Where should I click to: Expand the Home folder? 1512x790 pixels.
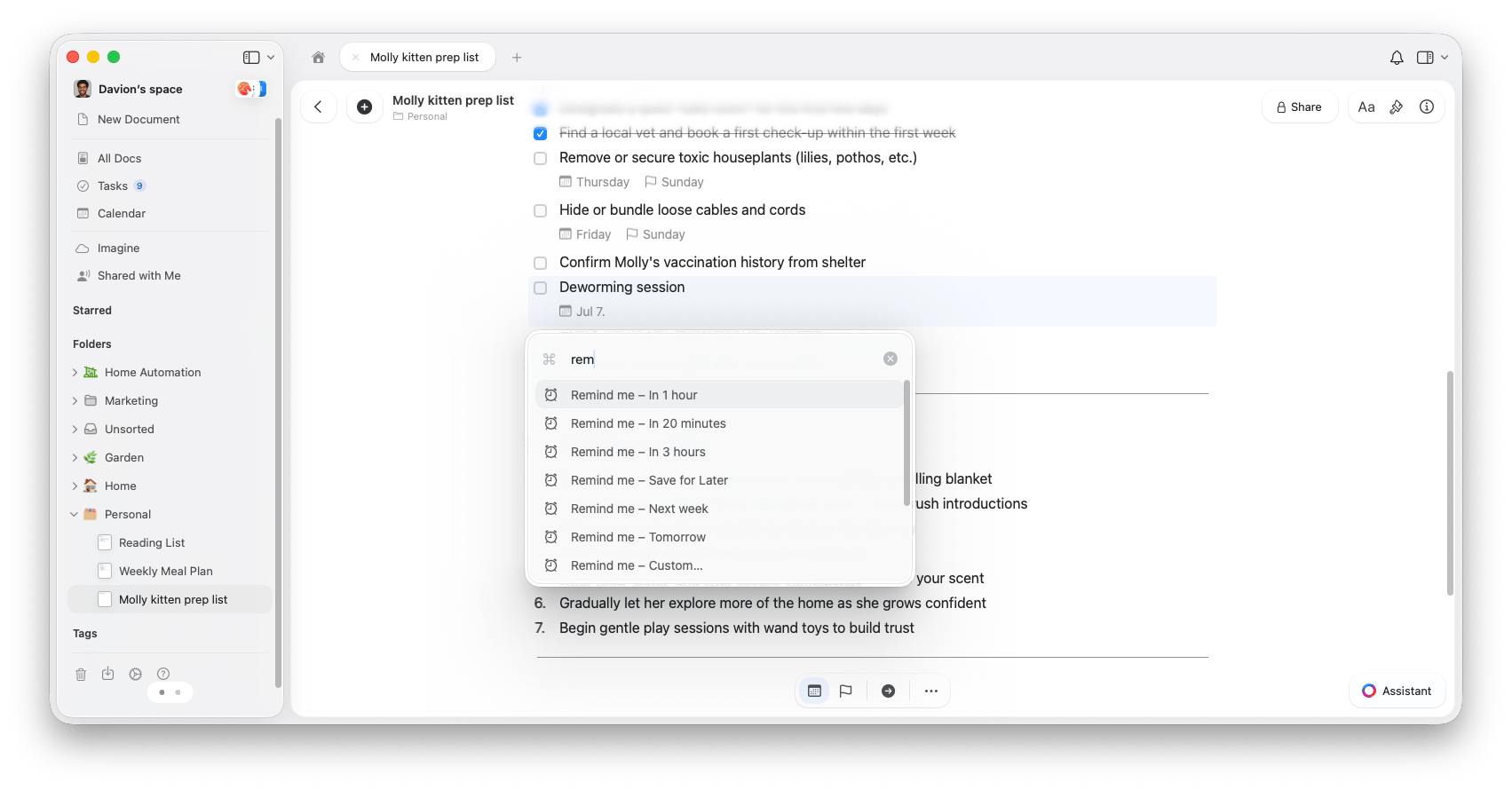[x=75, y=486]
